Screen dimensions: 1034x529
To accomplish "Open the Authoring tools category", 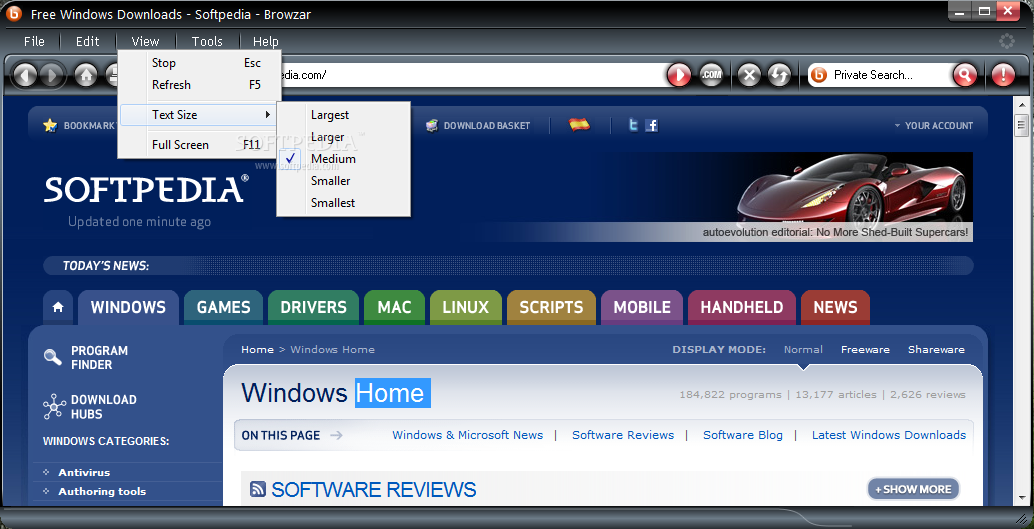I will (x=102, y=491).
